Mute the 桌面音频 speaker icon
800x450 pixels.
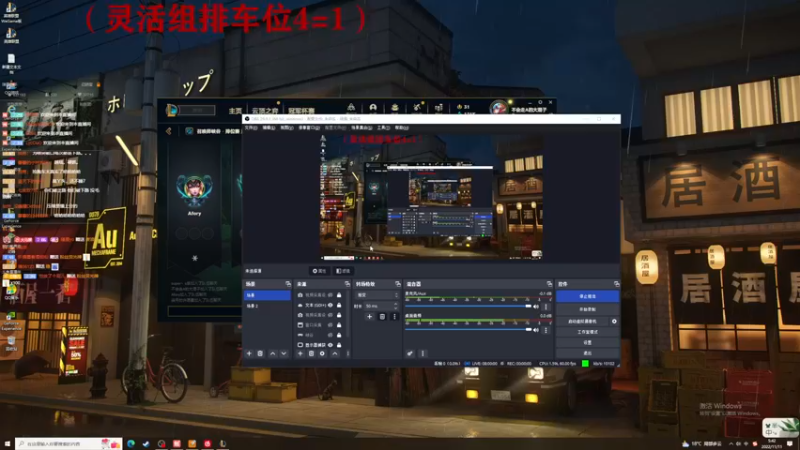536,330
